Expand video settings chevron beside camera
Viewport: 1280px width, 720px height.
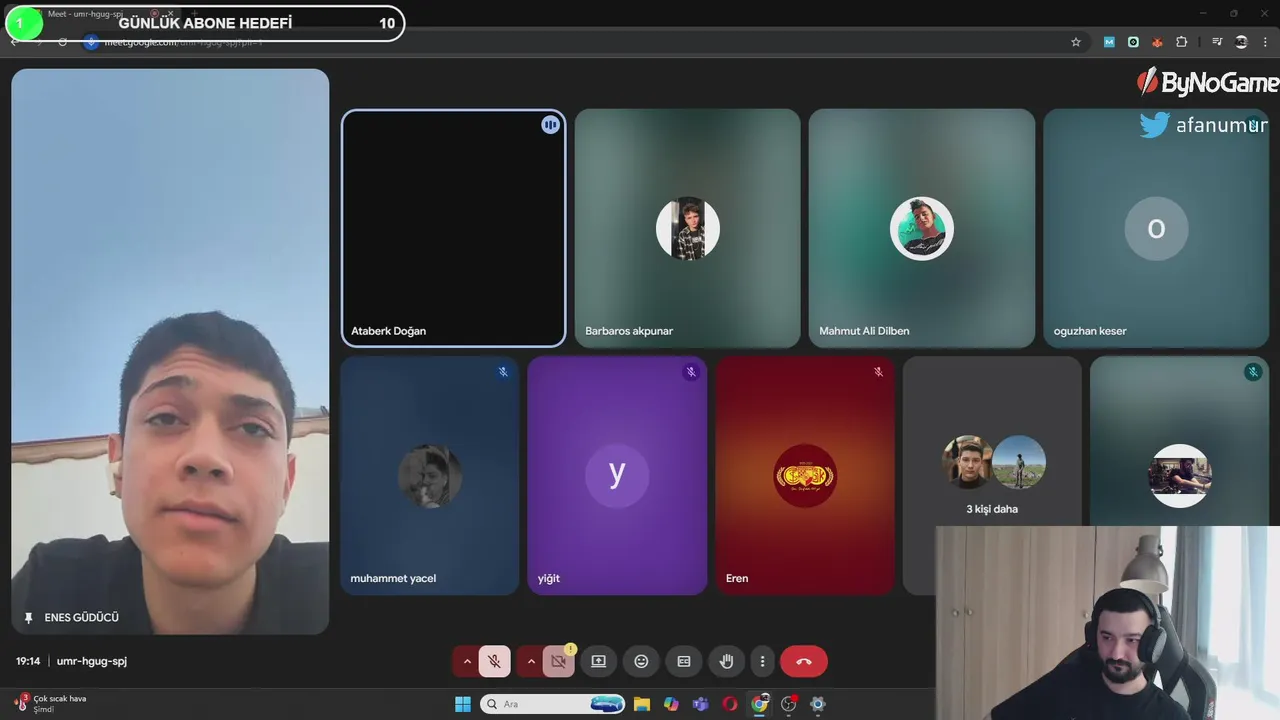(530, 661)
